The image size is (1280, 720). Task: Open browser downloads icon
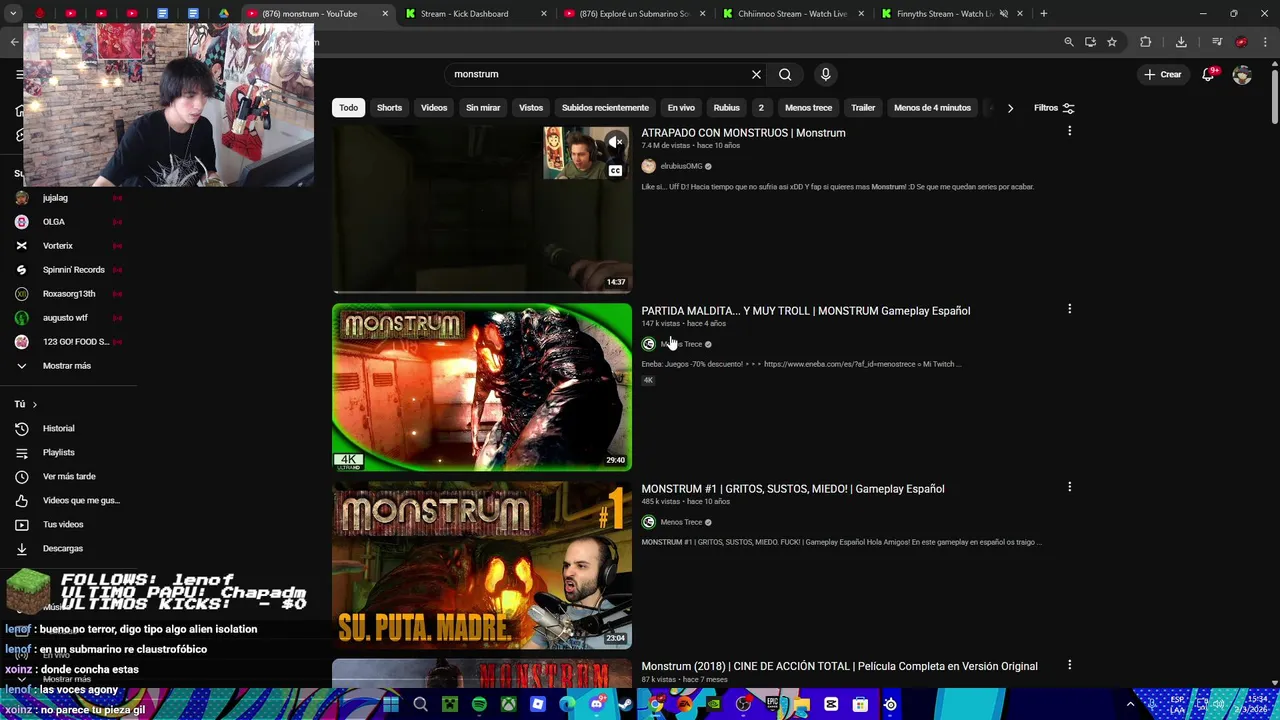click(x=1181, y=42)
